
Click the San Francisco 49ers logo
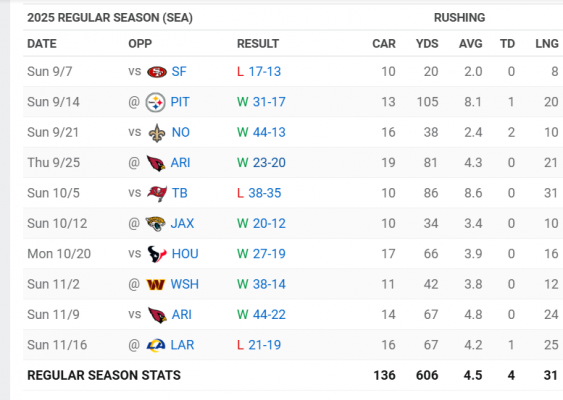157,72
